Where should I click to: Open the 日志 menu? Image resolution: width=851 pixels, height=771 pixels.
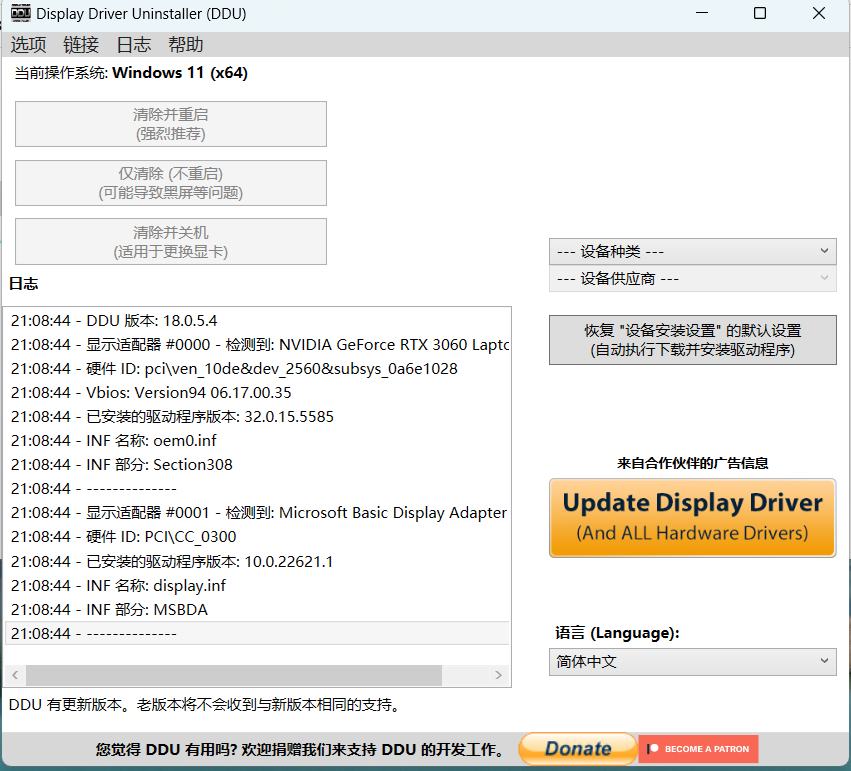134,45
